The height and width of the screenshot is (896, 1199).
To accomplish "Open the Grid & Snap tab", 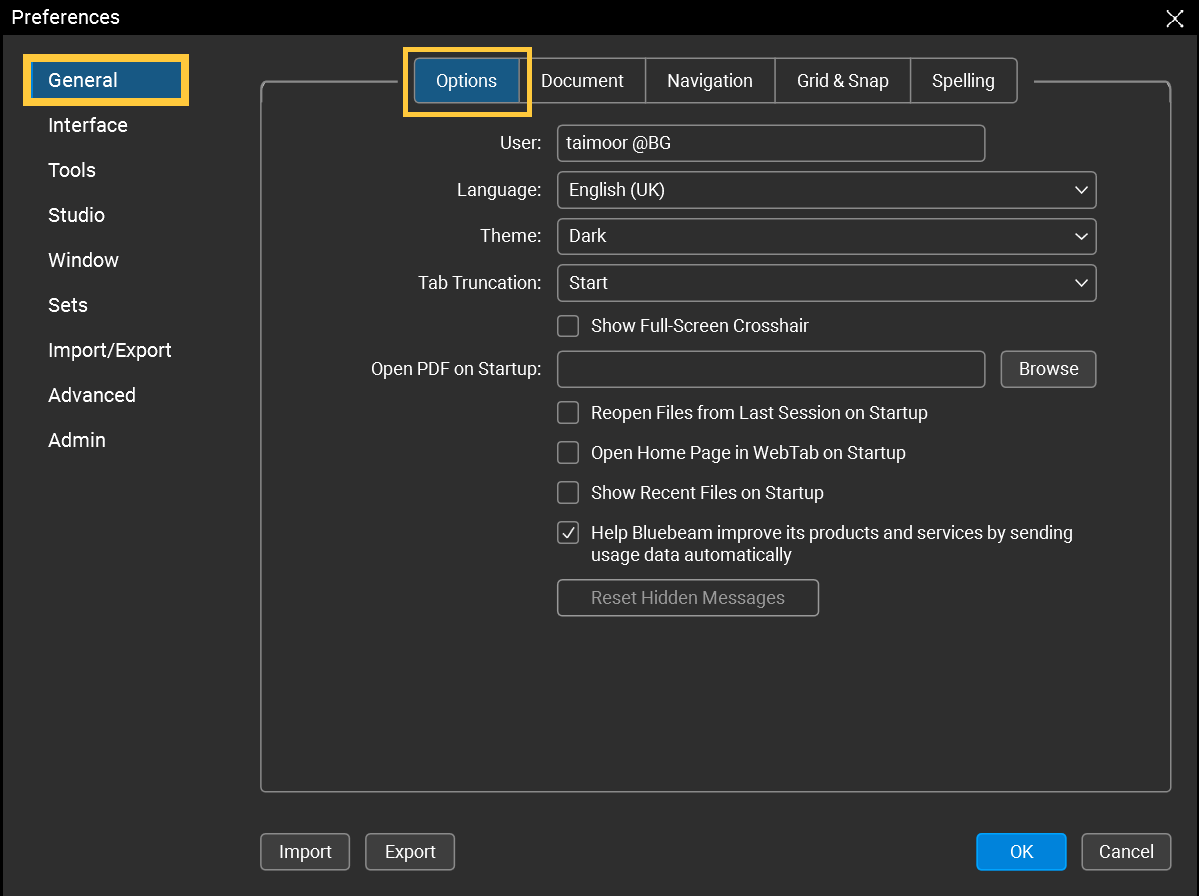I will [x=842, y=80].
